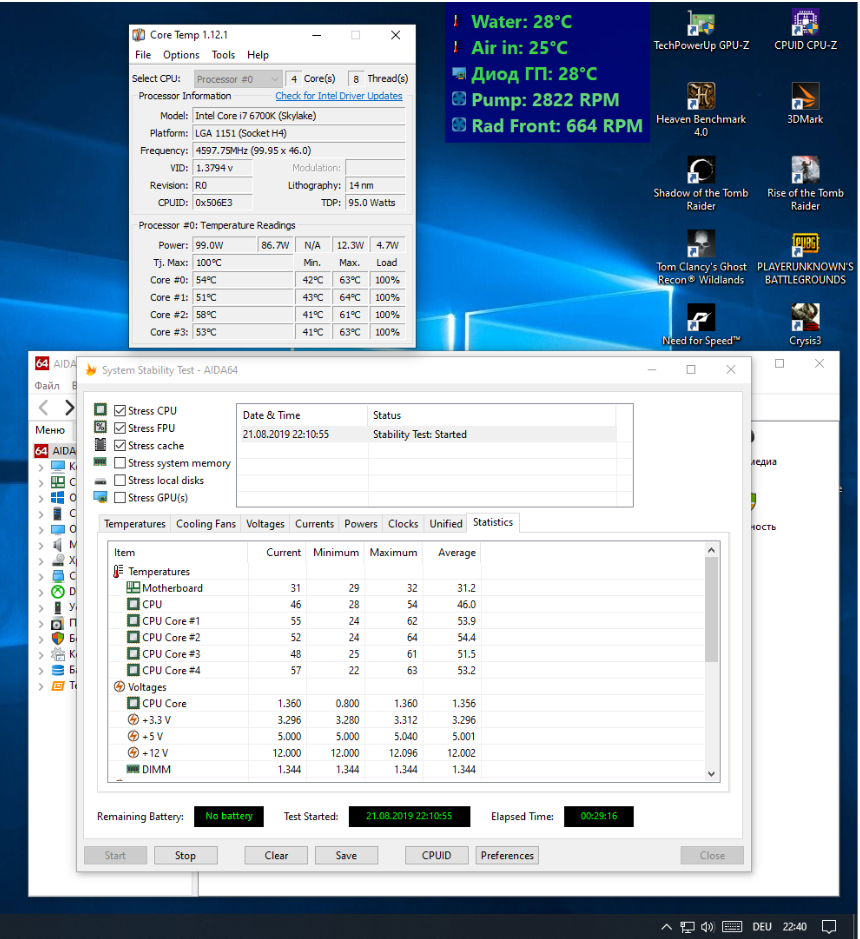Click statistics scrollbar down arrow
860x939 pixels.
point(711,774)
